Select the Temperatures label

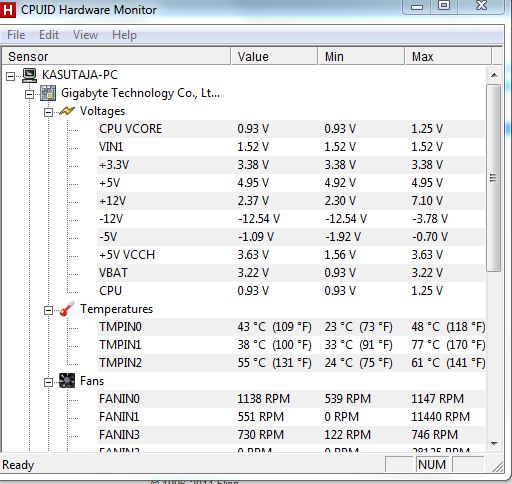(x=116, y=309)
